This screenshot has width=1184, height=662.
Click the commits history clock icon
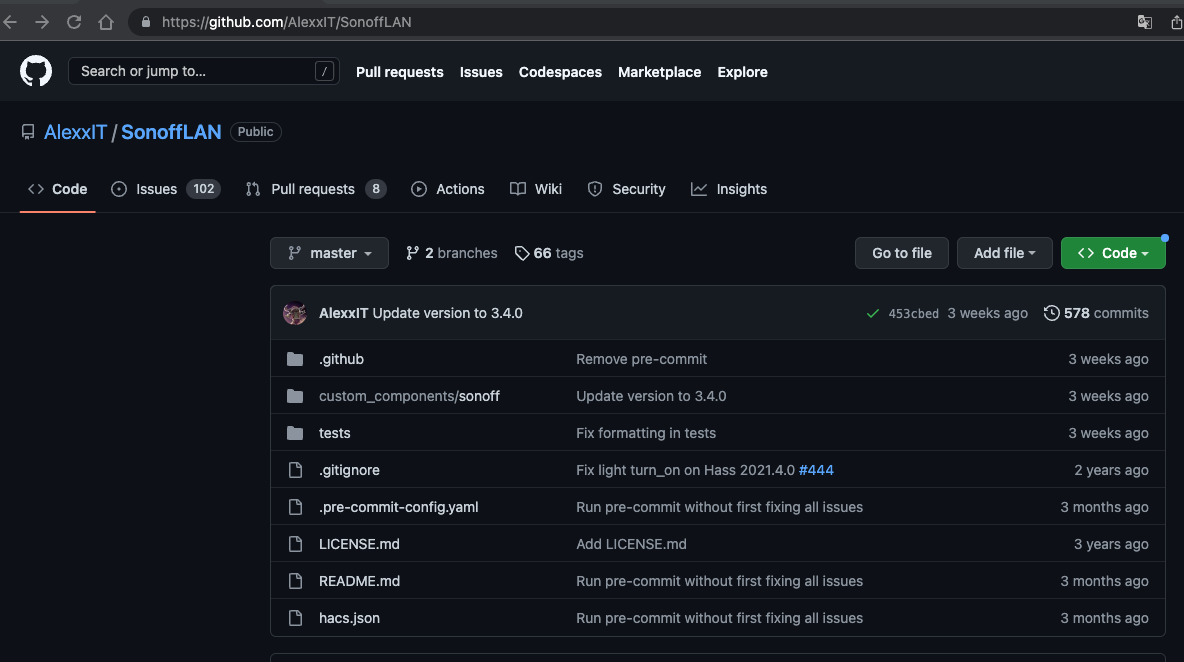[1051, 313]
